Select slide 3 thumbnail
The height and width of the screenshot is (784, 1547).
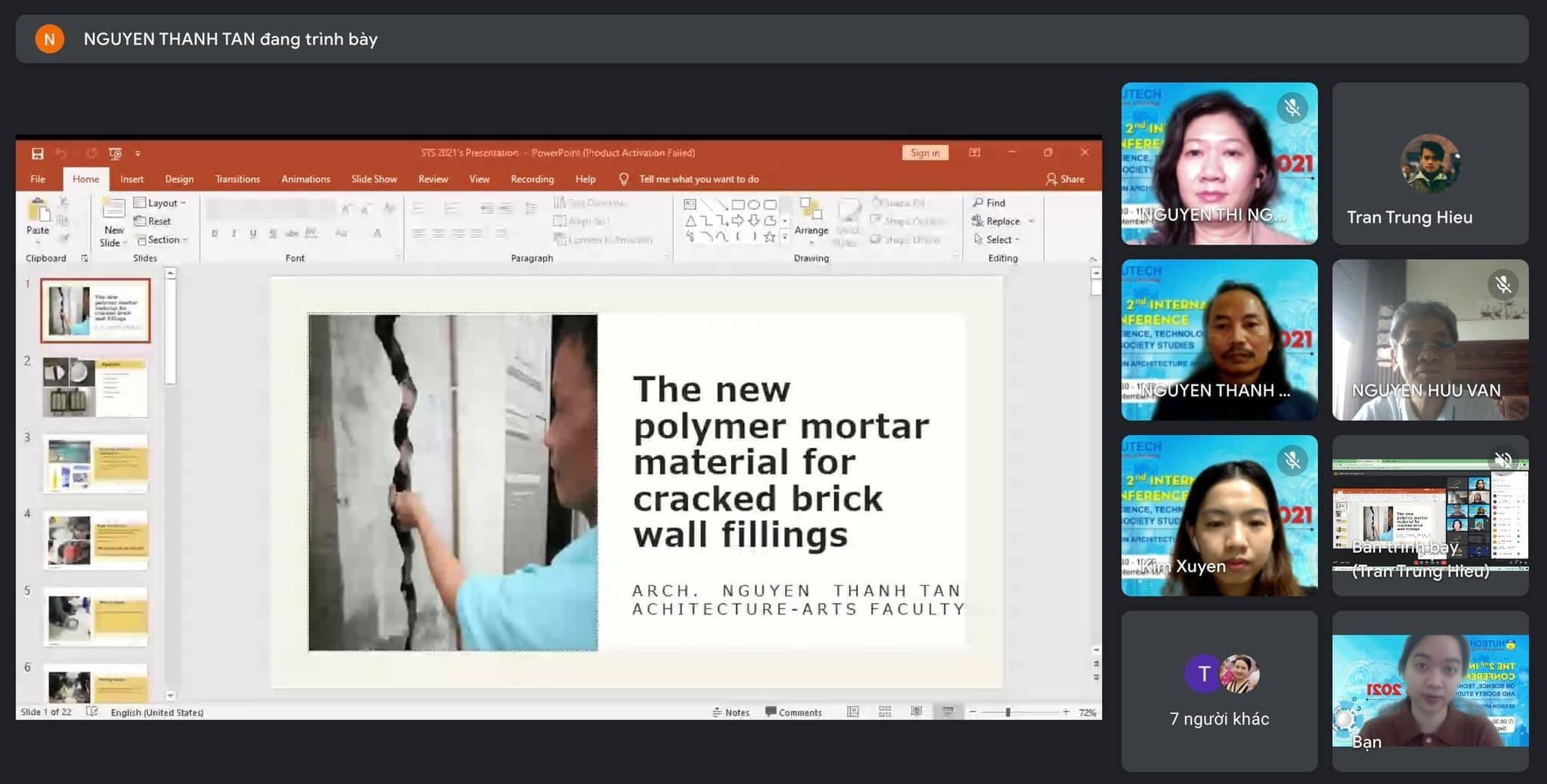pyautogui.click(x=95, y=464)
